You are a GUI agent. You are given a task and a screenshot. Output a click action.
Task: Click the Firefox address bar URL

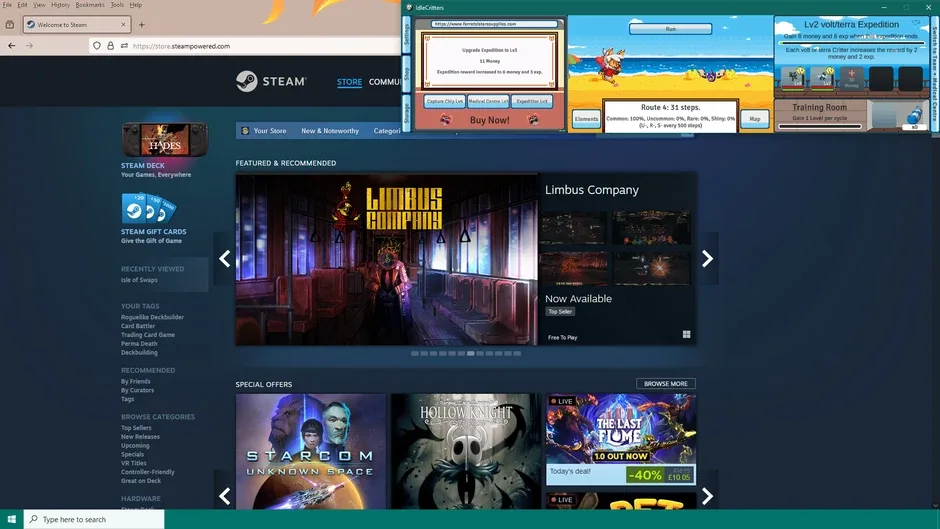click(x=181, y=46)
